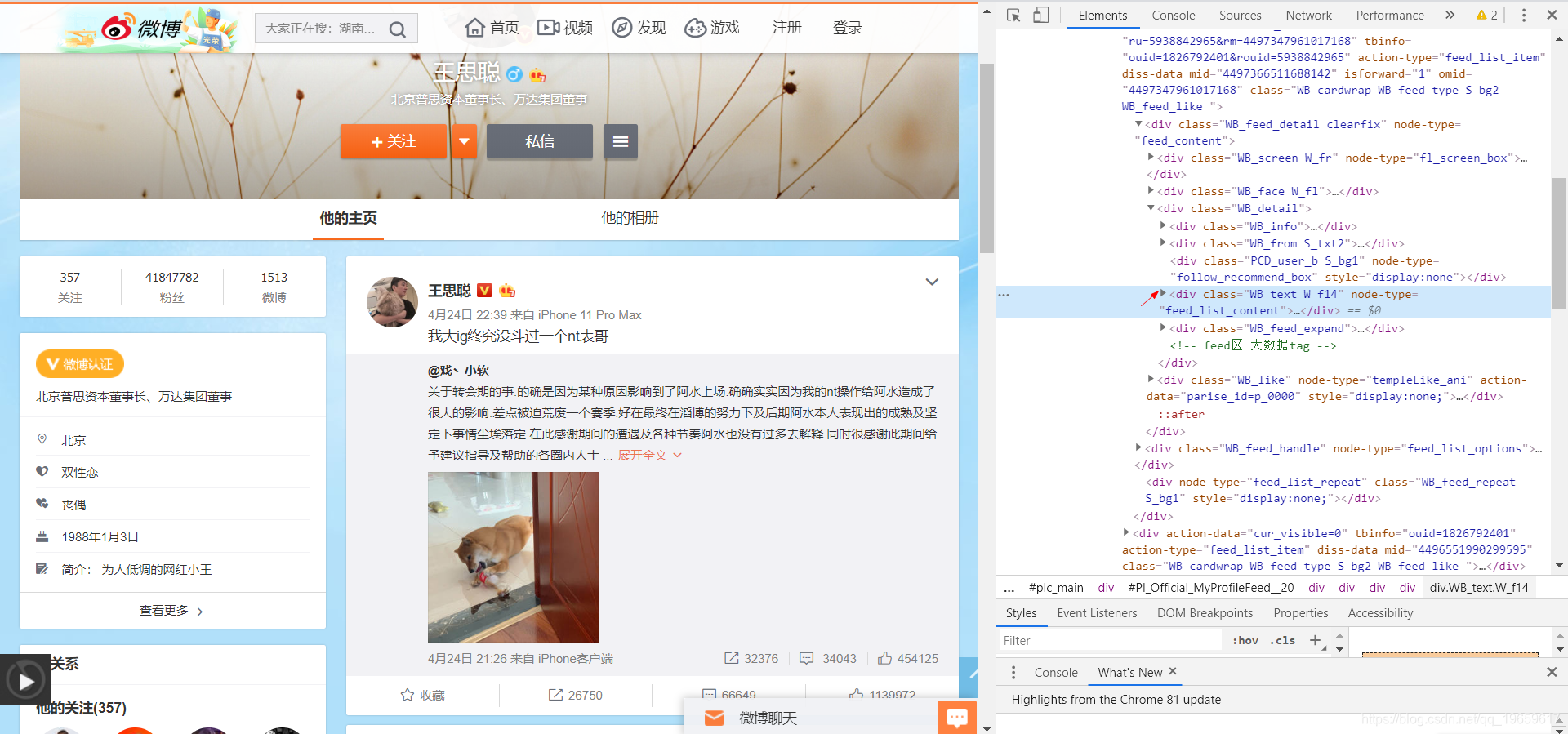
Task: Select div.WB_text.W_f14 in the breadcrumb
Action: coord(1479,587)
